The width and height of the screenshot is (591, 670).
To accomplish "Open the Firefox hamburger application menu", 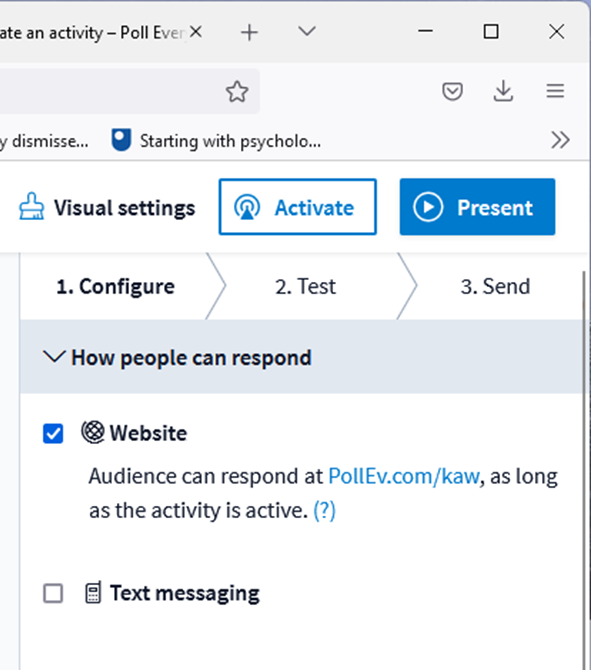I will [555, 91].
